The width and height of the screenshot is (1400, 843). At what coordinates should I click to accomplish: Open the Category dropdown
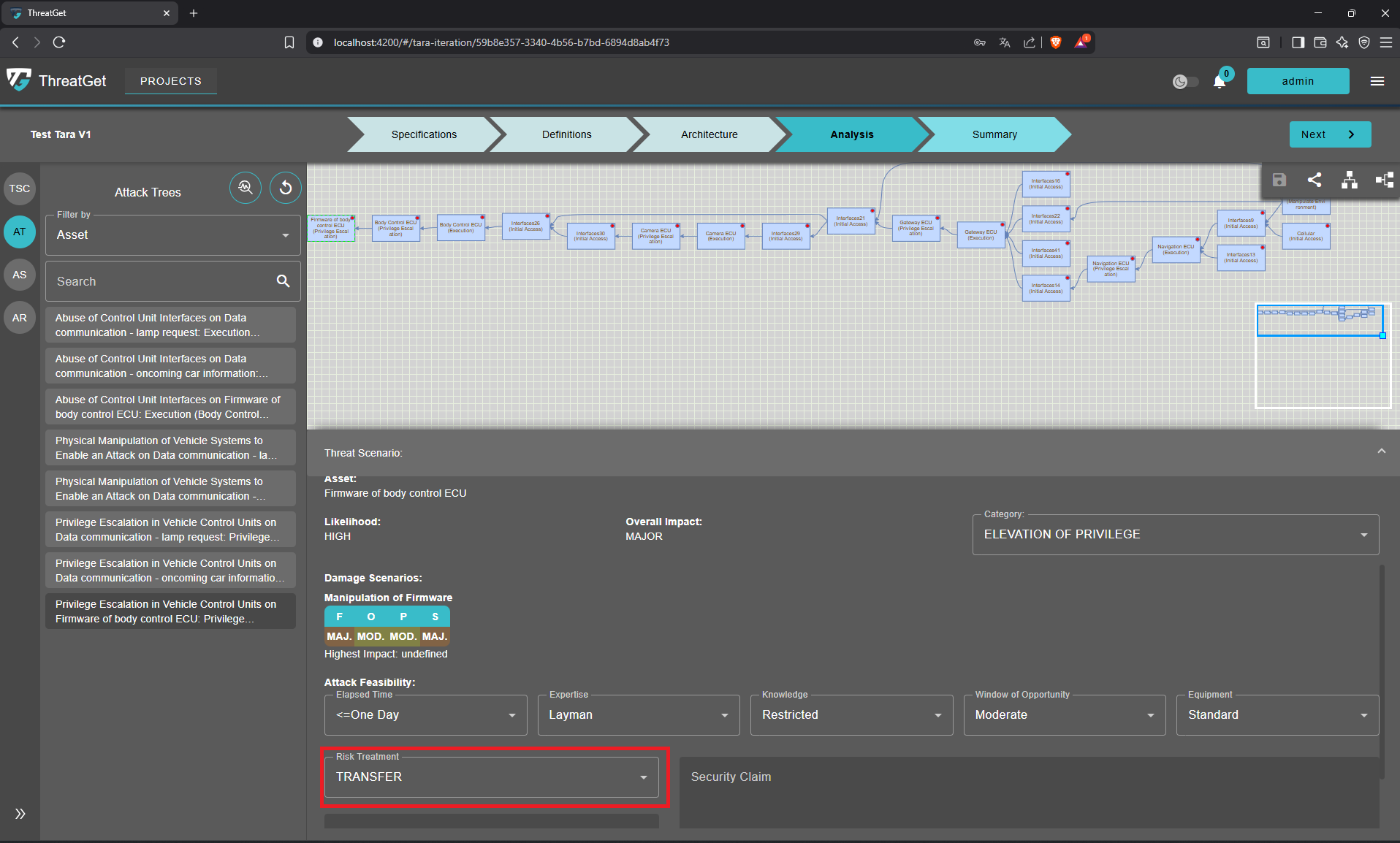click(x=1175, y=535)
